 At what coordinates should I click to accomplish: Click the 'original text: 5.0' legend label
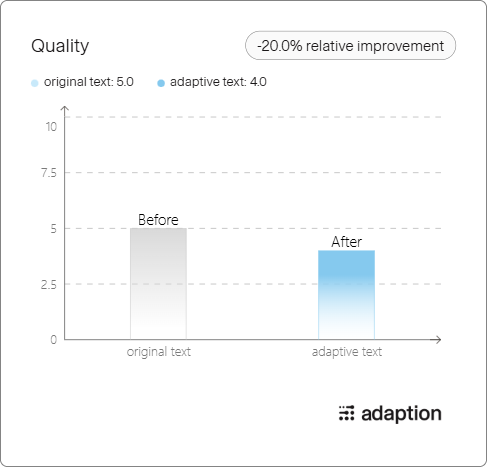pyautogui.click(x=89, y=82)
